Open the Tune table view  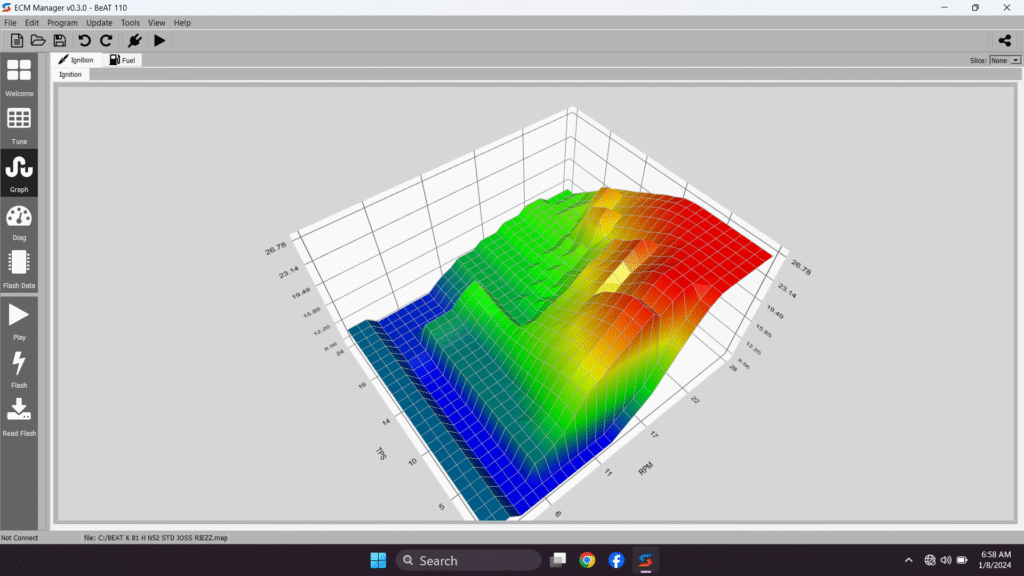(19, 124)
